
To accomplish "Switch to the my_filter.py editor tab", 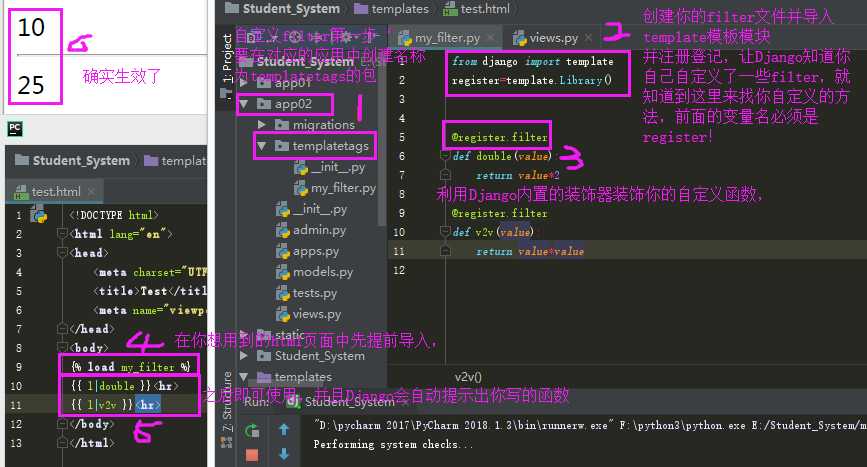I will pyautogui.click(x=447, y=38).
